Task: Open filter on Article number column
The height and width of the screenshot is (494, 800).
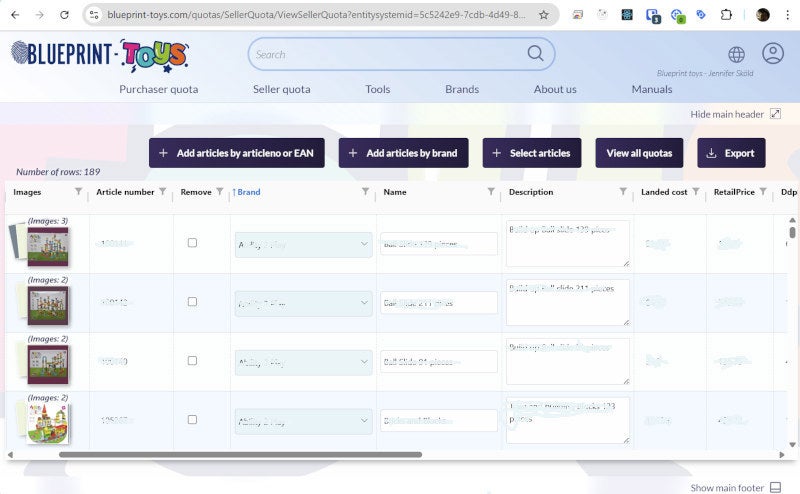Action: coord(162,191)
